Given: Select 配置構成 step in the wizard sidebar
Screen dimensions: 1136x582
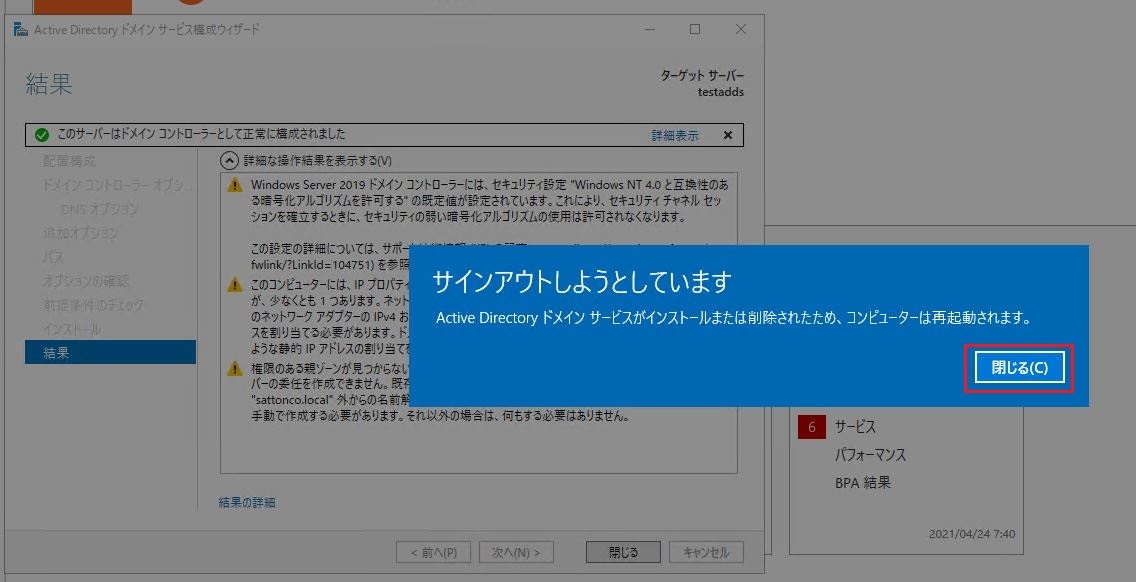Looking at the screenshot, I should pos(69,161).
